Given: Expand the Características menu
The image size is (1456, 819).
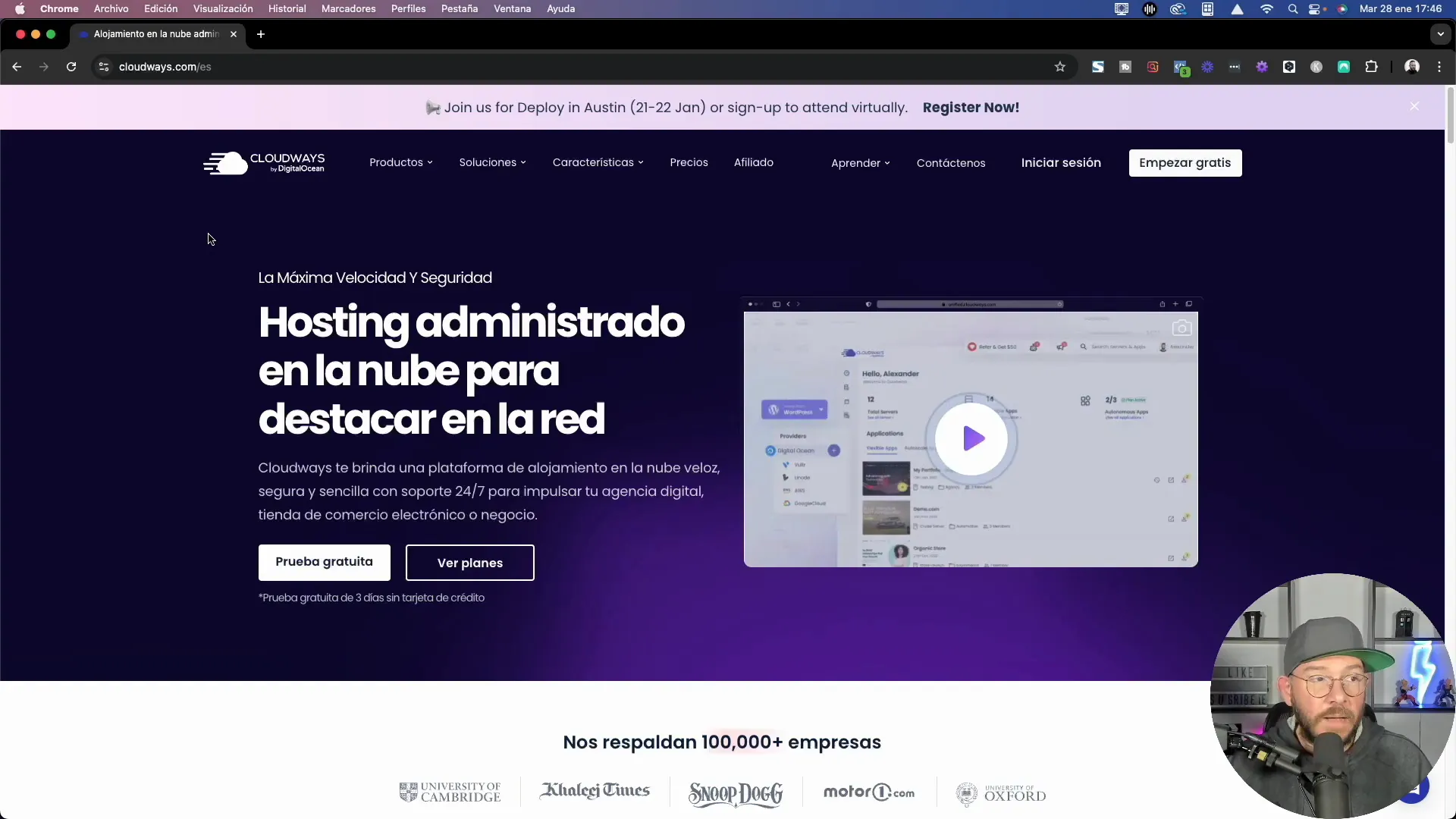Looking at the screenshot, I should tap(598, 162).
